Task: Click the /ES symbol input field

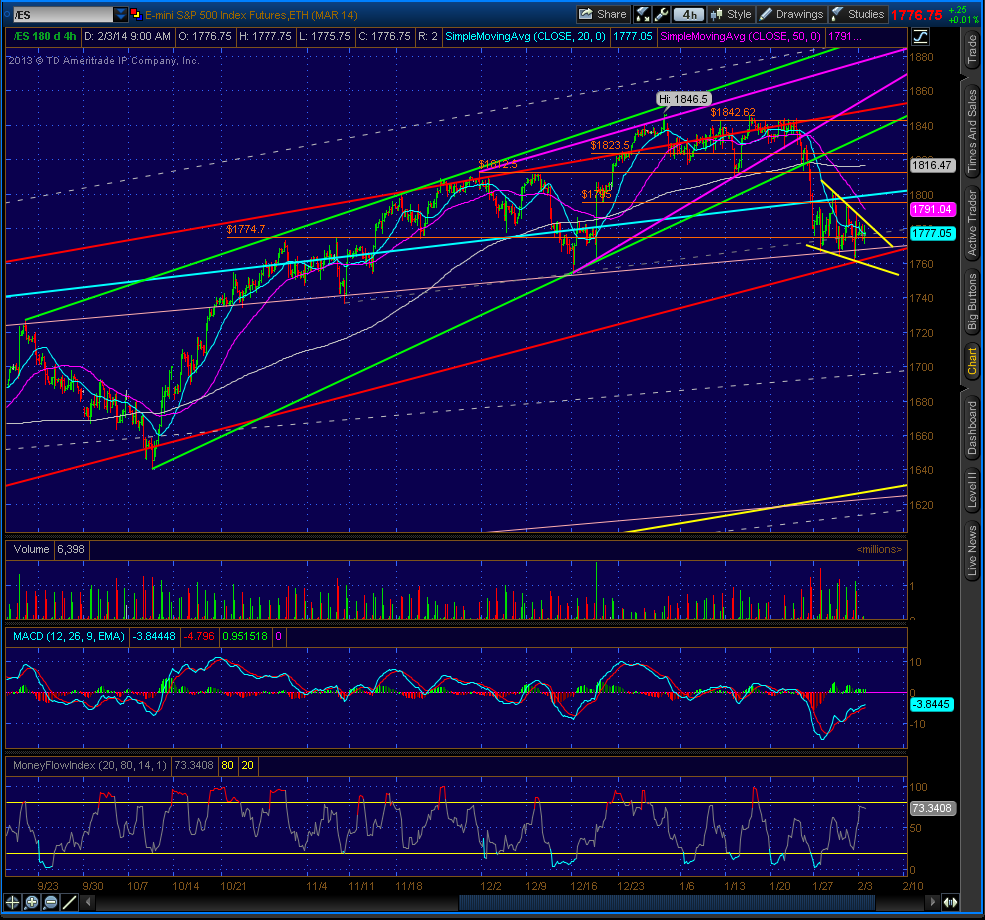Action: coord(63,14)
